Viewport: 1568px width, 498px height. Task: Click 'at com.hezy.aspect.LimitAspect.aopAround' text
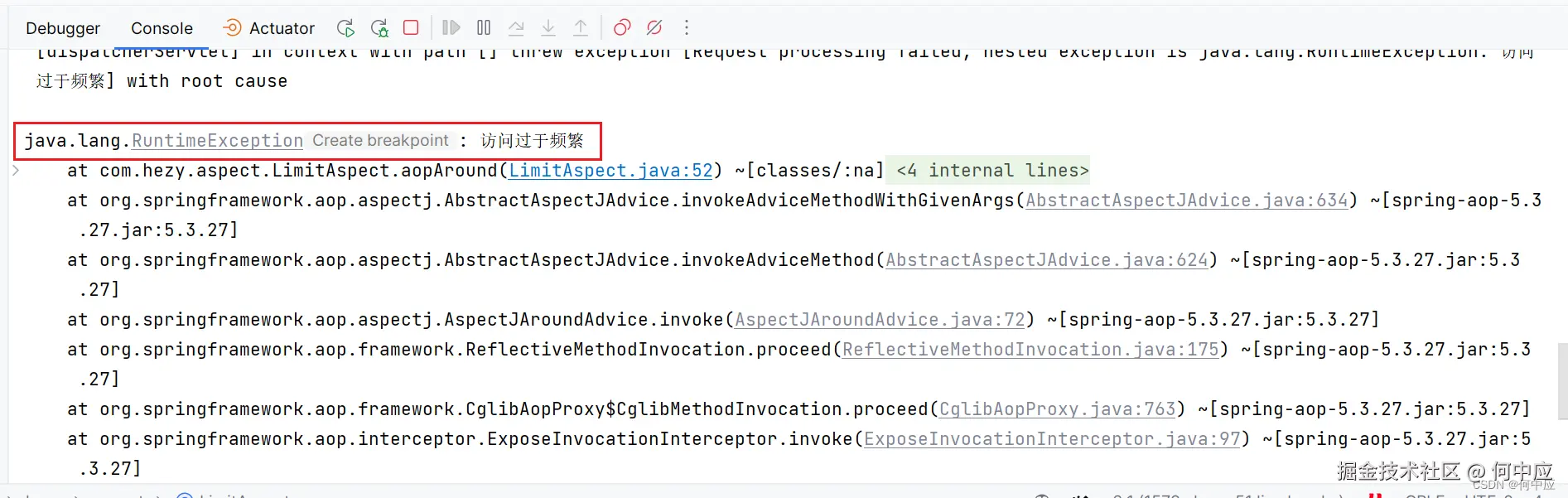coord(282,171)
